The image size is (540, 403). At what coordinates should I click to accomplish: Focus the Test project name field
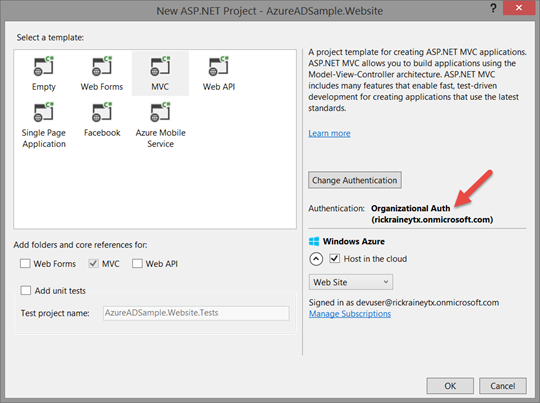coord(196,313)
